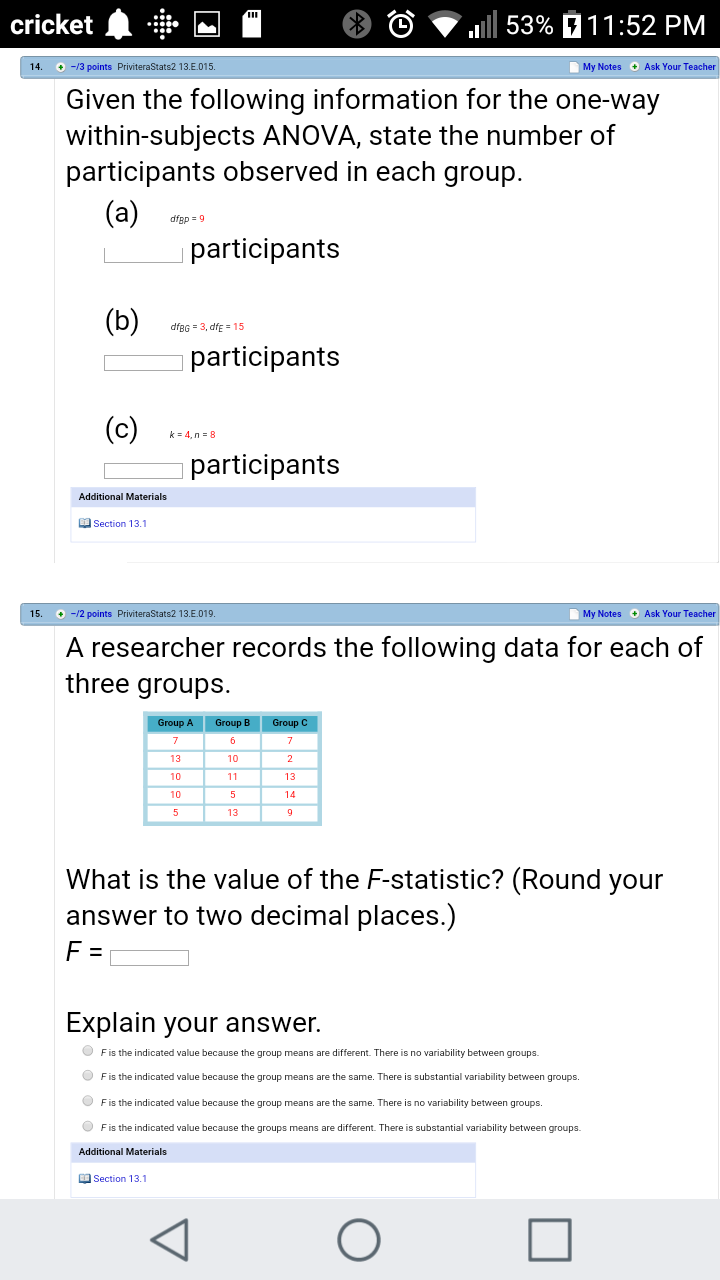Expand question 15 points plus icon
Screen dimensions: 720x1280
click(x=61, y=614)
